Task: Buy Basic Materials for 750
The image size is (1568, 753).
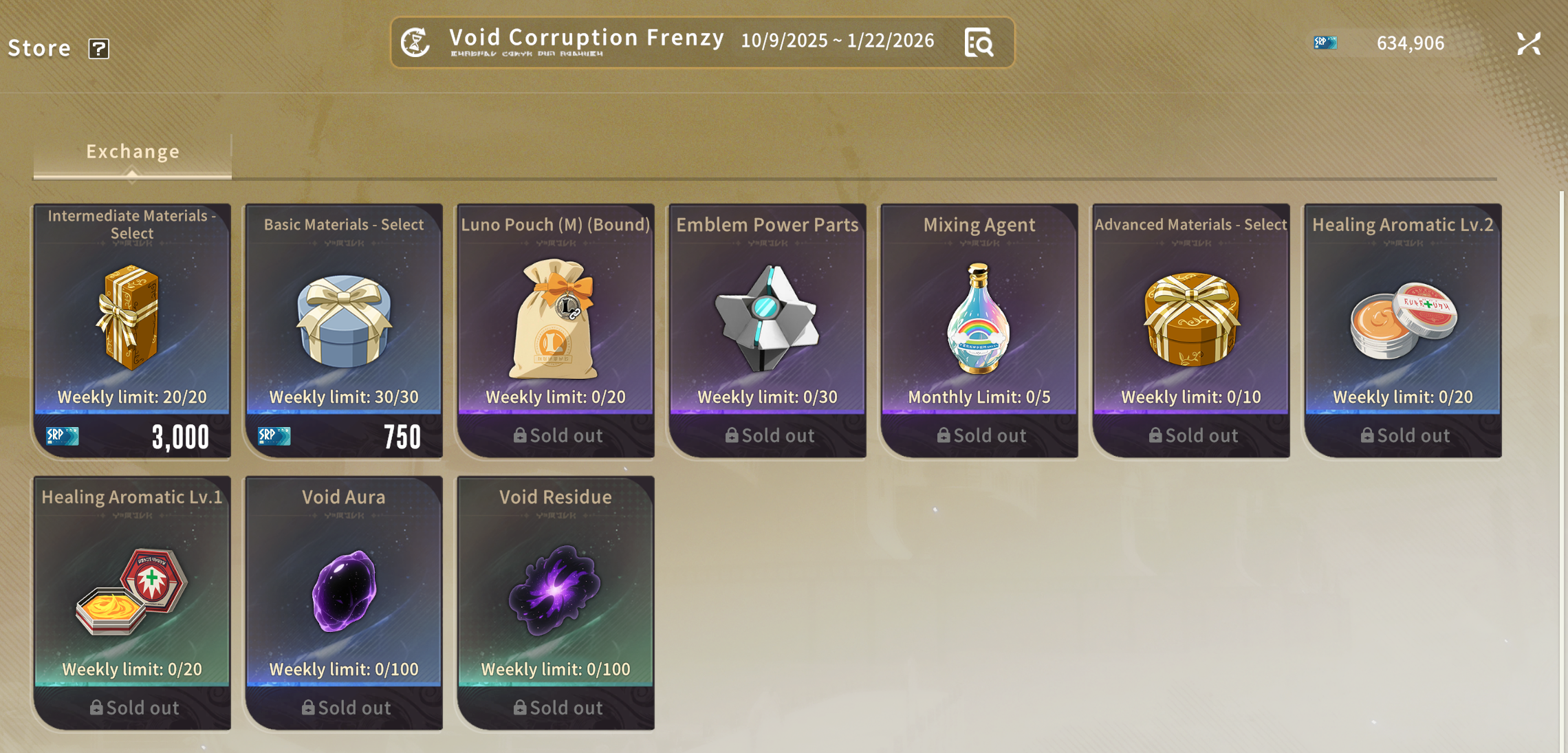Action: [x=344, y=436]
